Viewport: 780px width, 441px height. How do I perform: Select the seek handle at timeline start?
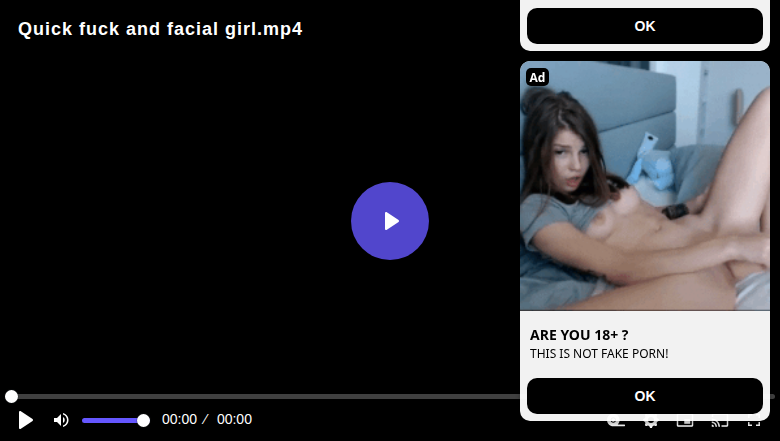(x=11, y=397)
